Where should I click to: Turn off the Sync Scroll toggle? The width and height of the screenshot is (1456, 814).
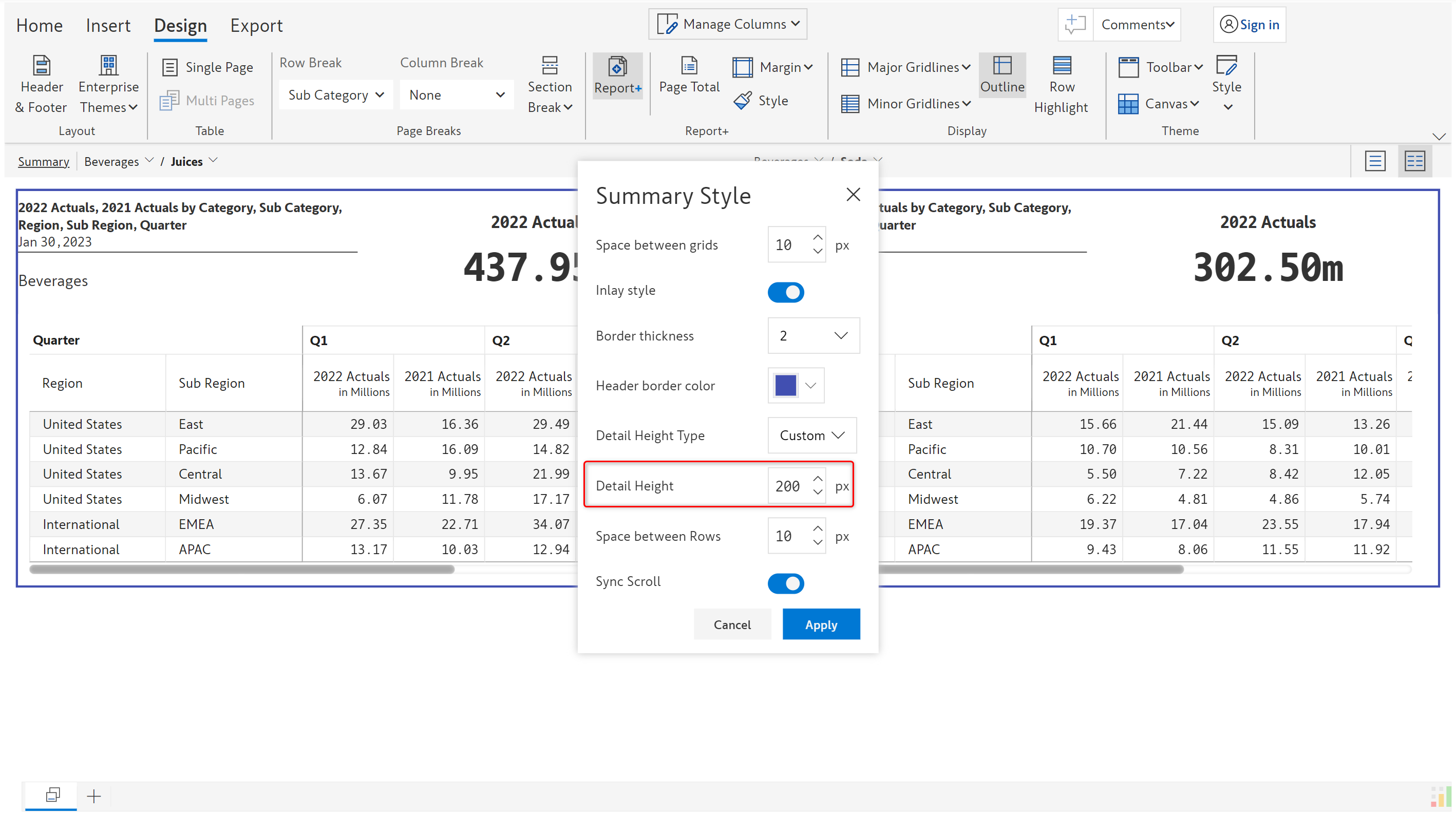point(785,583)
